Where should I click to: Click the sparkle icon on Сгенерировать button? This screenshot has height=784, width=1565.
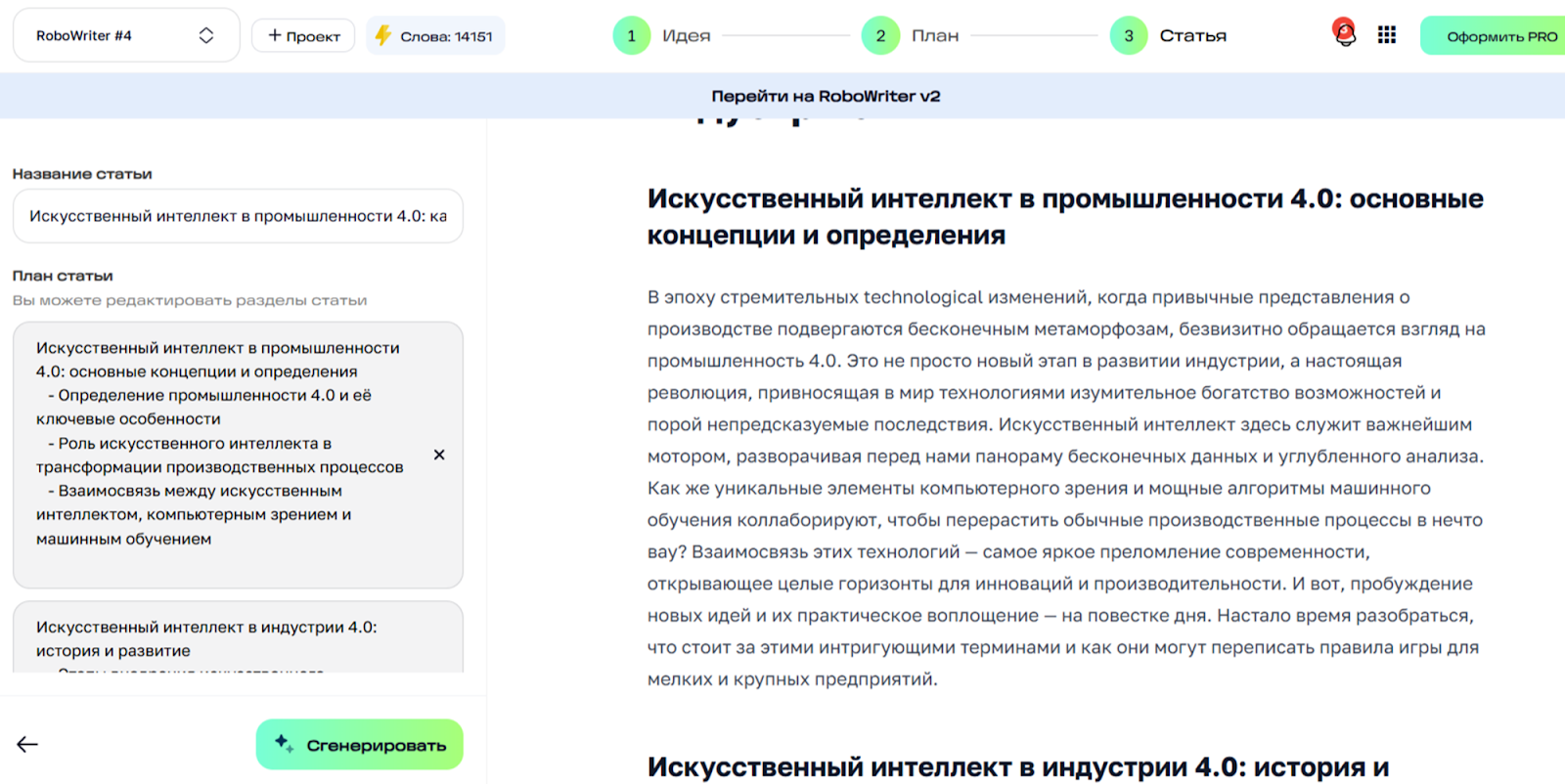[284, 743]
